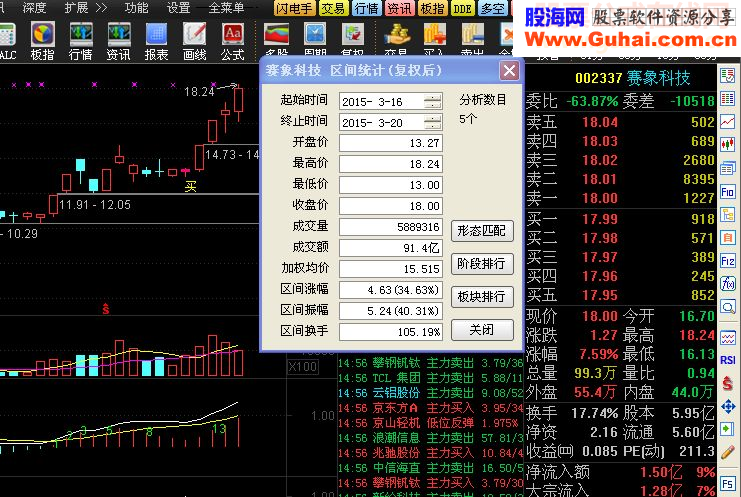Click the wavy-lines indicator icon in sidebar

point(728,337)
